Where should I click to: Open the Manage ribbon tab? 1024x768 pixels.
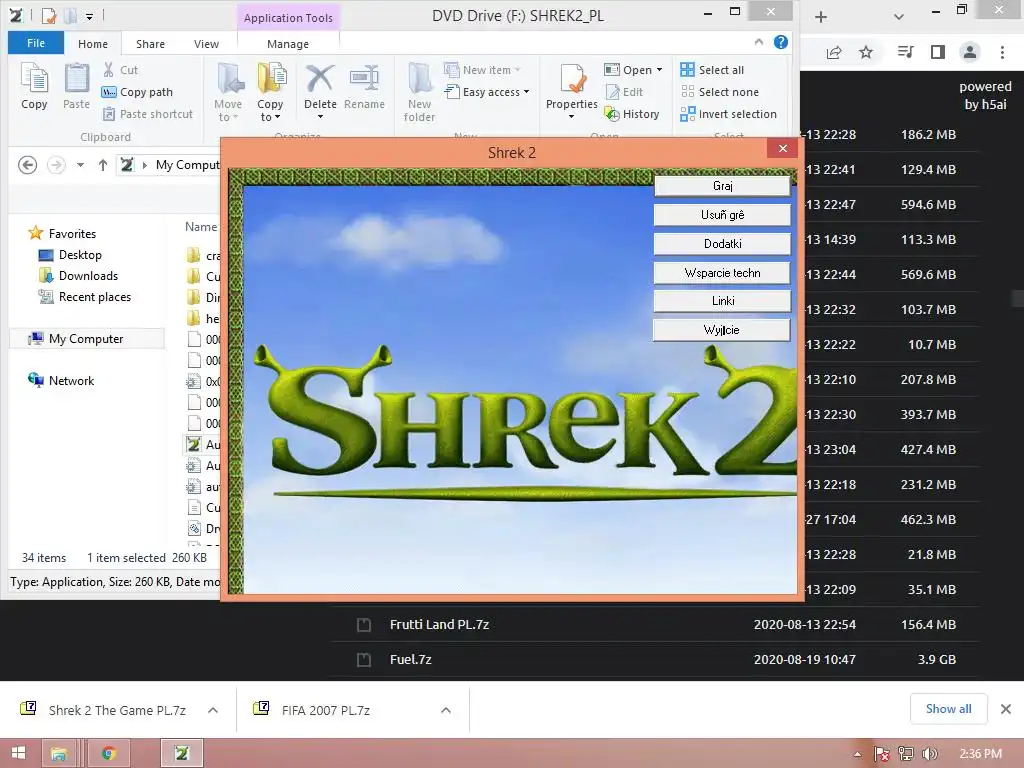(288, 44)
